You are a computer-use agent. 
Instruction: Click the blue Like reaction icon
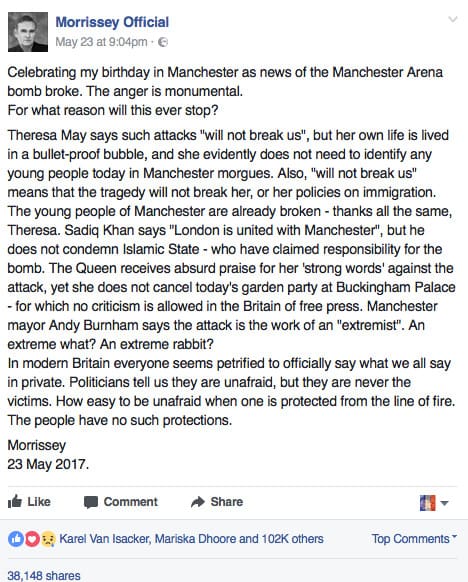pos(16,539)
